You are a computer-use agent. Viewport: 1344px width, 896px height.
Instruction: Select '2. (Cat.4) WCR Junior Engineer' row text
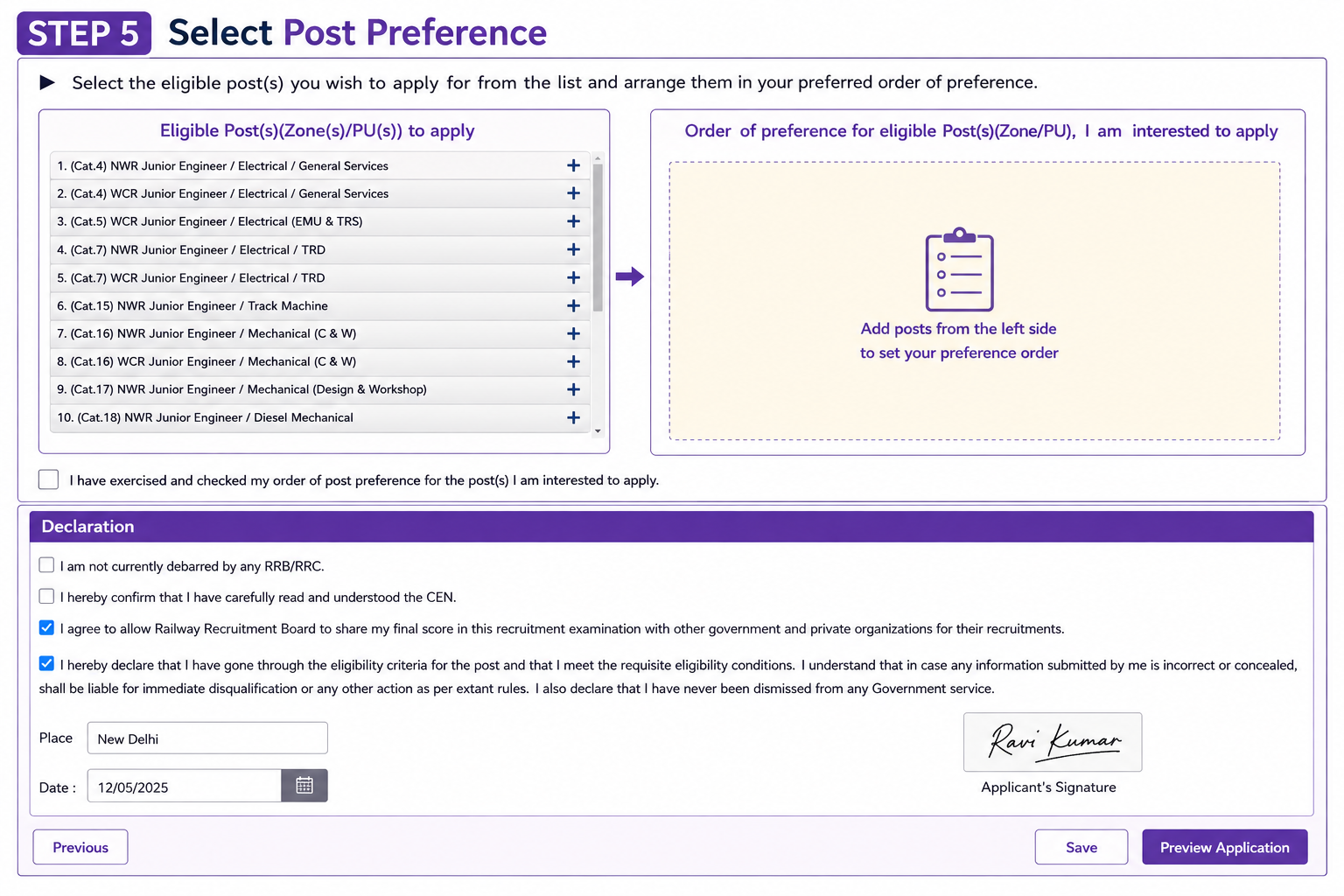click(223, 193)
